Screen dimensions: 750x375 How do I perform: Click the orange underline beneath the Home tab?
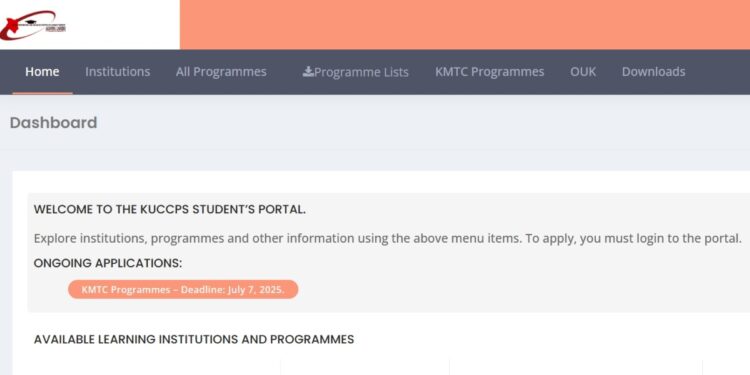coord(42,93)
